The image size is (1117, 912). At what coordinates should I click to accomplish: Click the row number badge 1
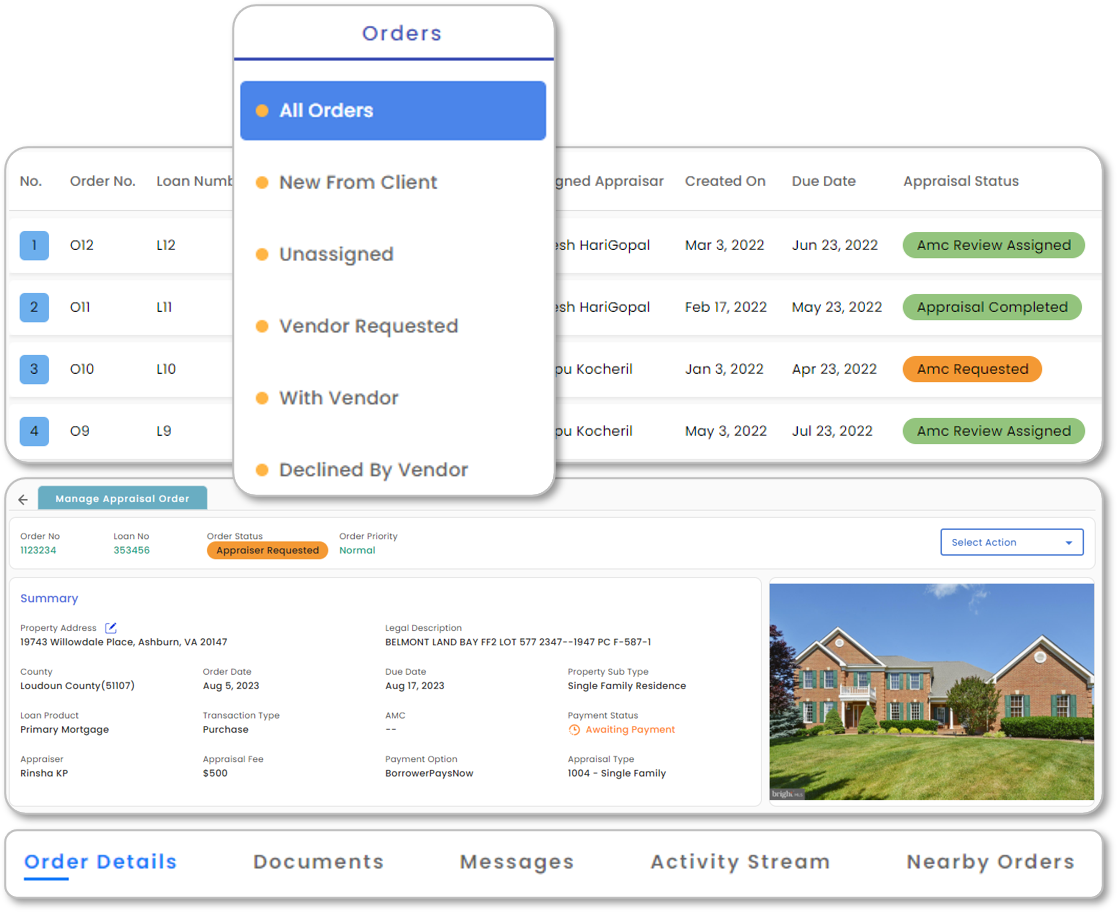(33, 245)
